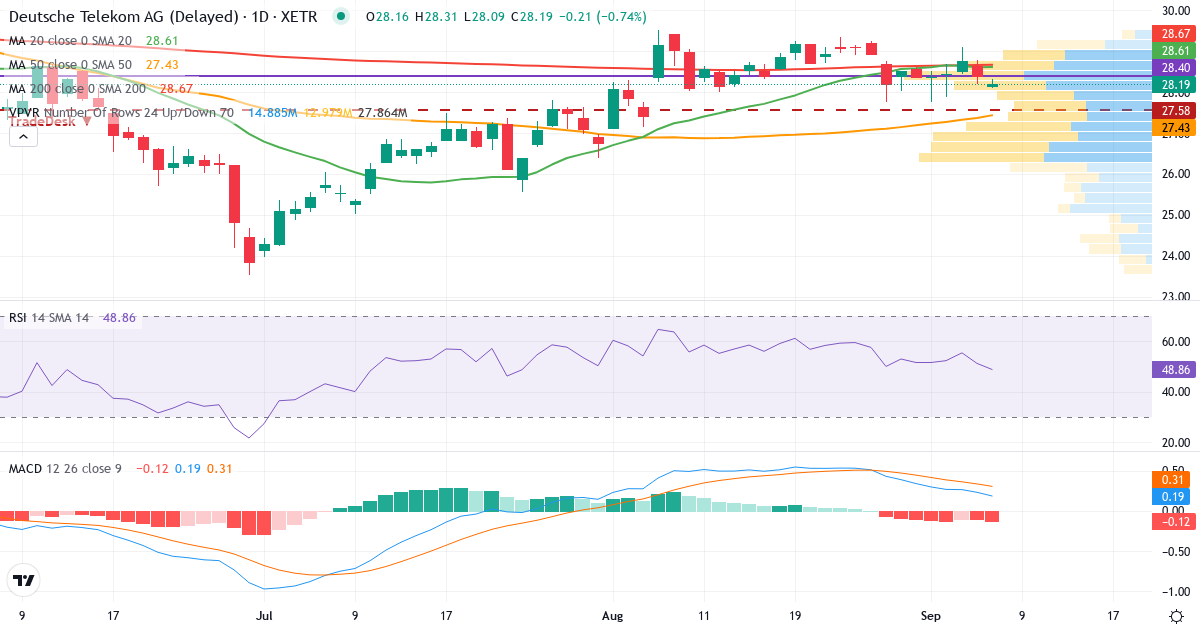Viewport: 1200px width, 630px height.
Task: Click the purple 28.40 price axis label
Action: coord(1175,67)
